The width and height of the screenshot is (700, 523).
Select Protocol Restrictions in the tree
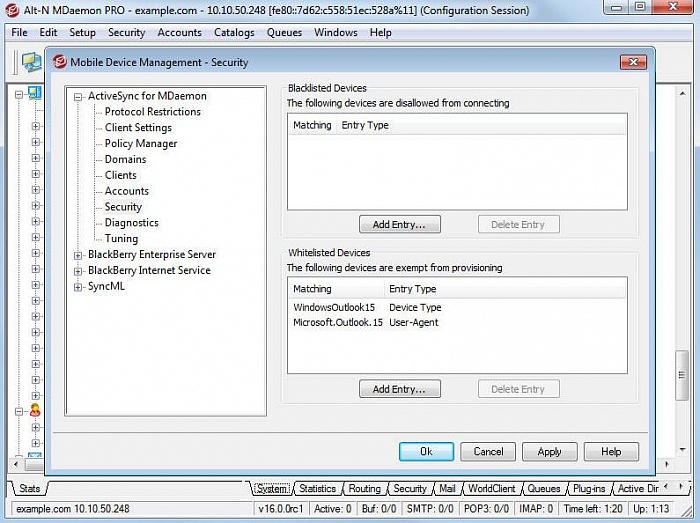click(153, 112)
